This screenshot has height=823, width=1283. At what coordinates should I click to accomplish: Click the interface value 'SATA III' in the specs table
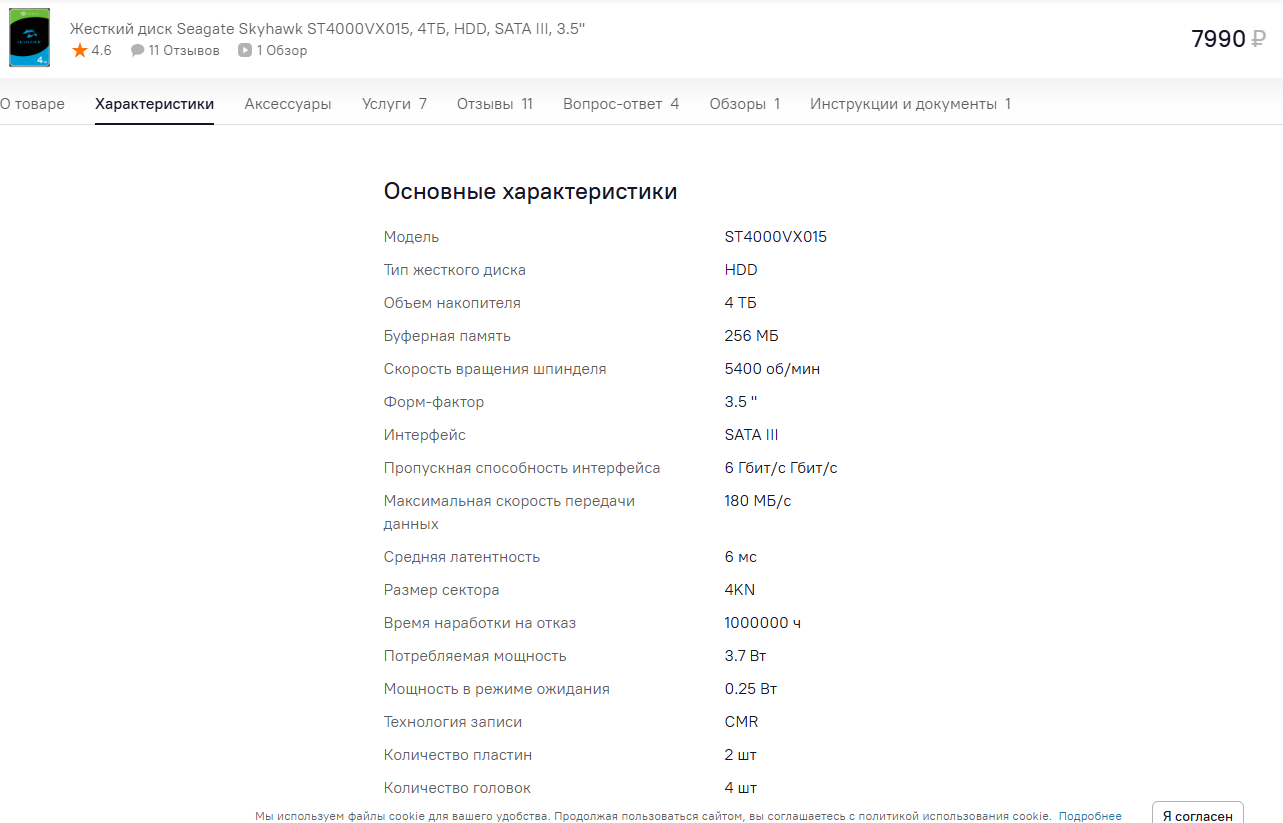pos(752,435)
